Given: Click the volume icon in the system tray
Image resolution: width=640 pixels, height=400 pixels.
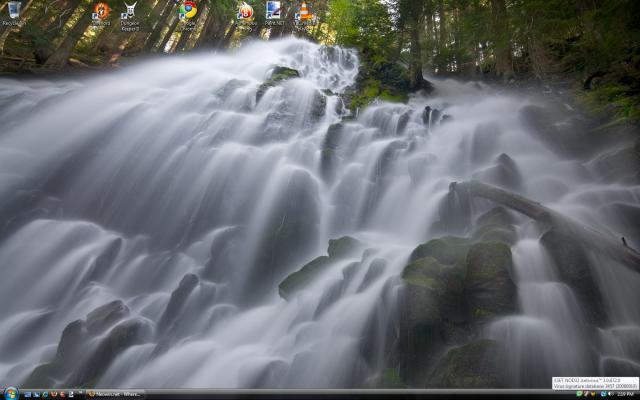Looking at the screenshot, I should point(610,394).
